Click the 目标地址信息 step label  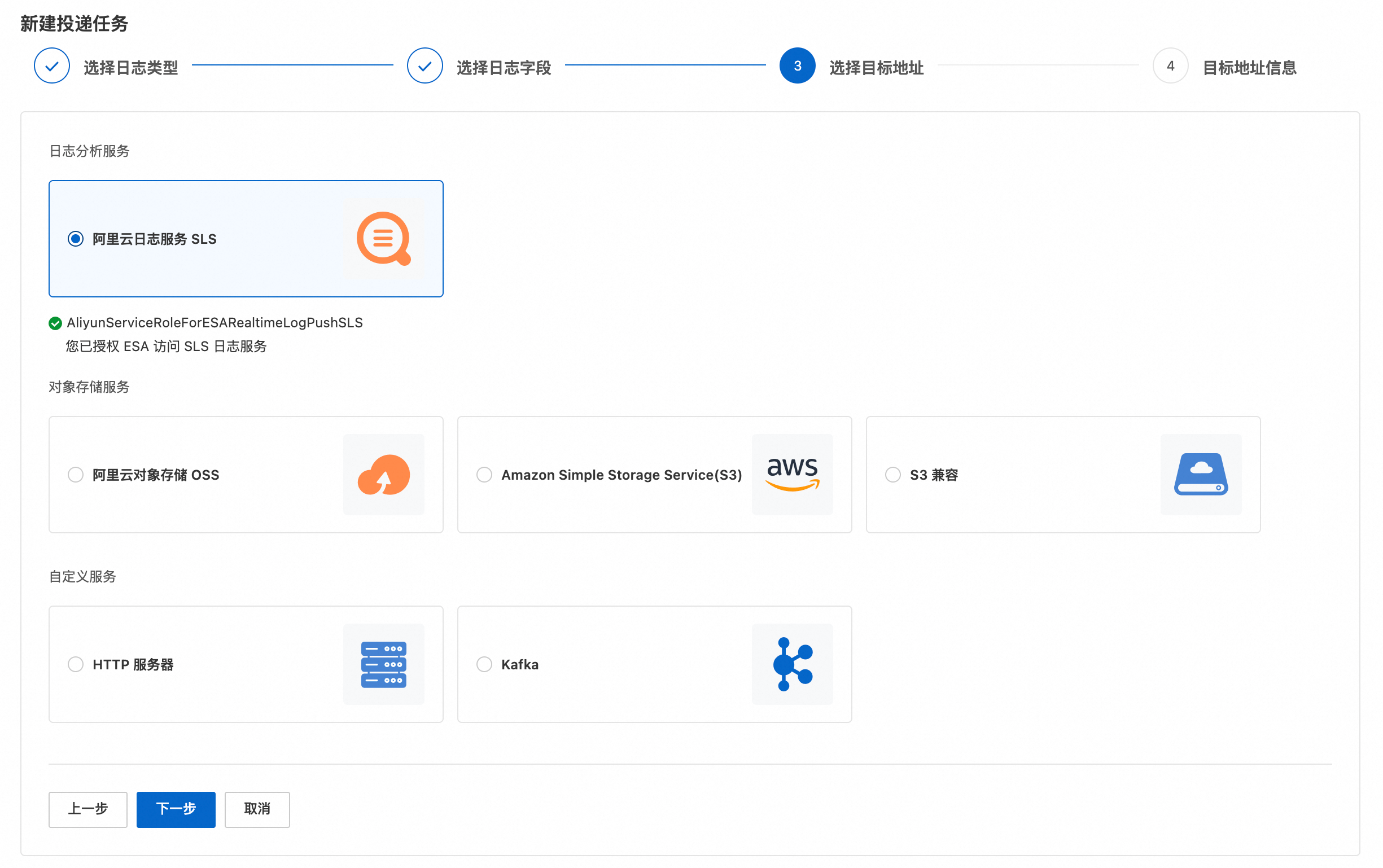pyautogui.click(x=1250, y=68)
